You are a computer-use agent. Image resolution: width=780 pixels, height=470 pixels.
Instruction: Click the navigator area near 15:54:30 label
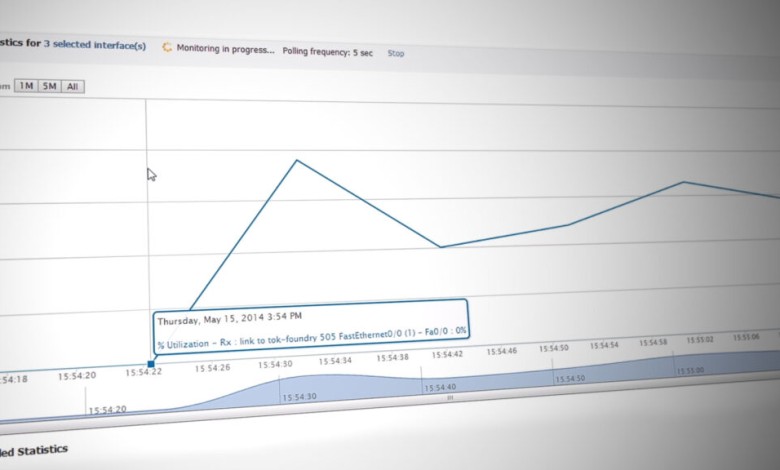coord(299,397)
